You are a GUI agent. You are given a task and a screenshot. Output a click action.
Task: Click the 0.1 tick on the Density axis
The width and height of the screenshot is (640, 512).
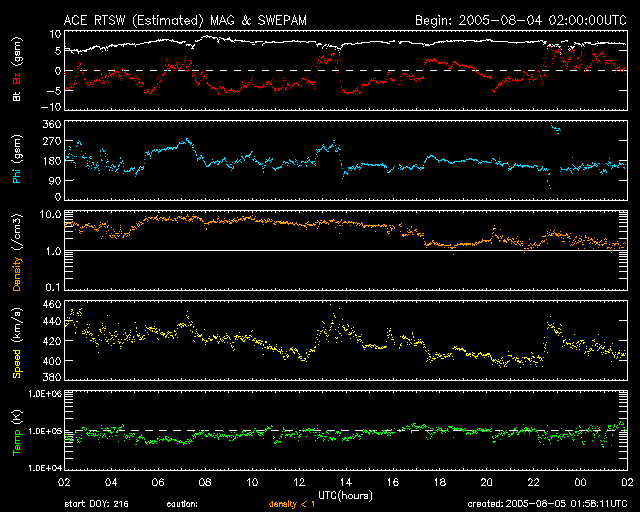[x=53, y=287]
